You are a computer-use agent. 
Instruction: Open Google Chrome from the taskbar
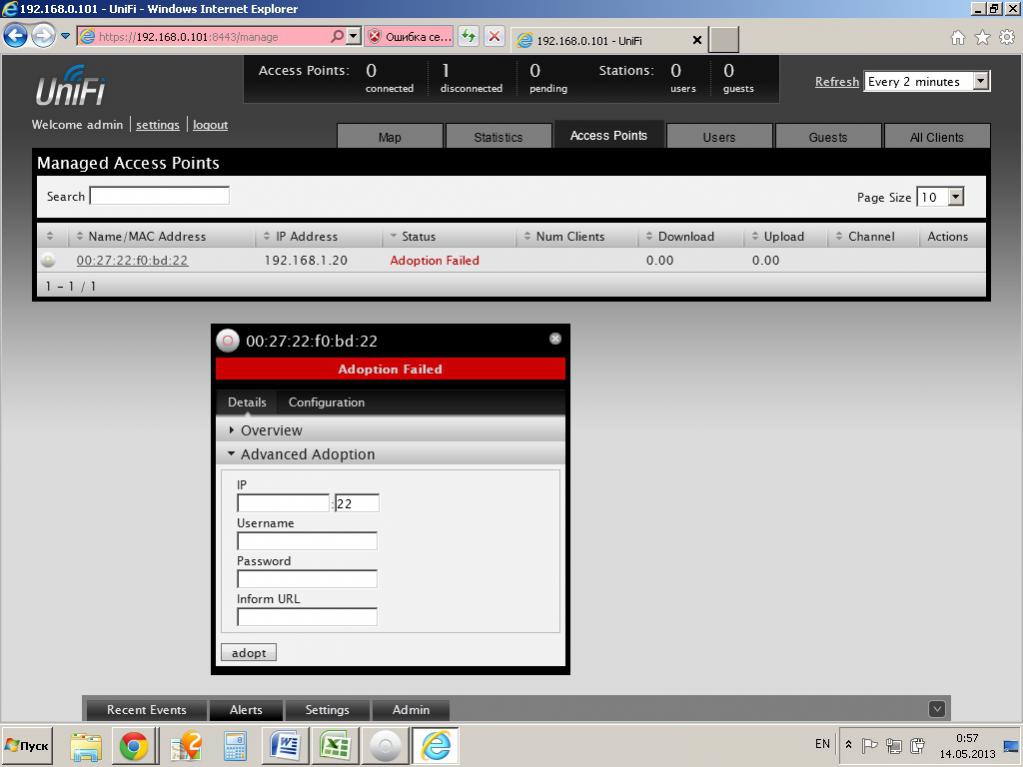coord(134,746)
